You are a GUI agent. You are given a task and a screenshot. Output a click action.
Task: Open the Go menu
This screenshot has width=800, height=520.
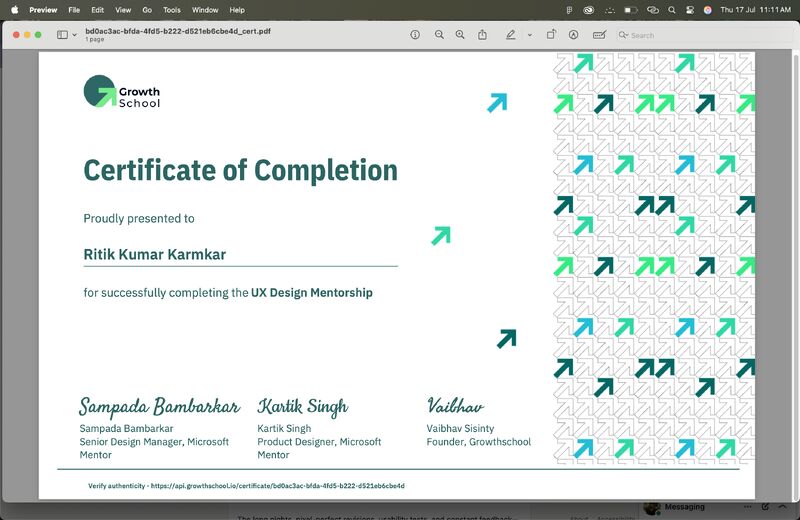[x=147, y=10]
